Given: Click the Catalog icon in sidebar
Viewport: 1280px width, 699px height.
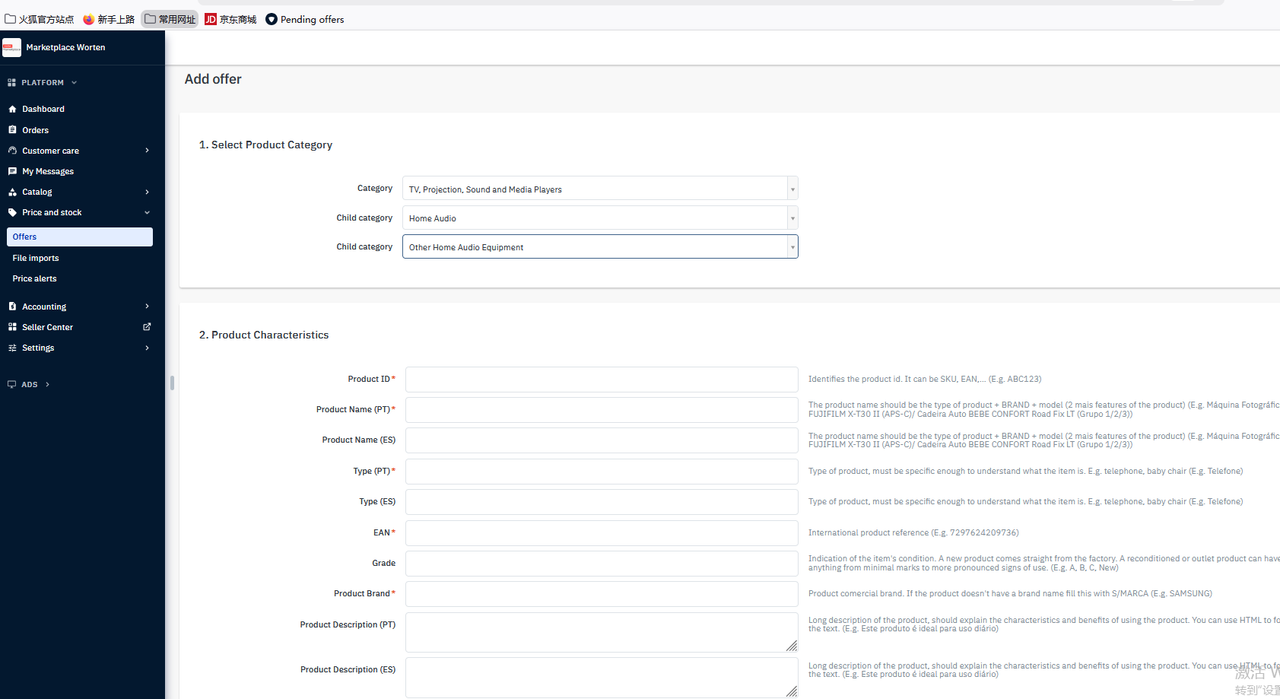Looking at the screenshot, I should tap(12, 192).
